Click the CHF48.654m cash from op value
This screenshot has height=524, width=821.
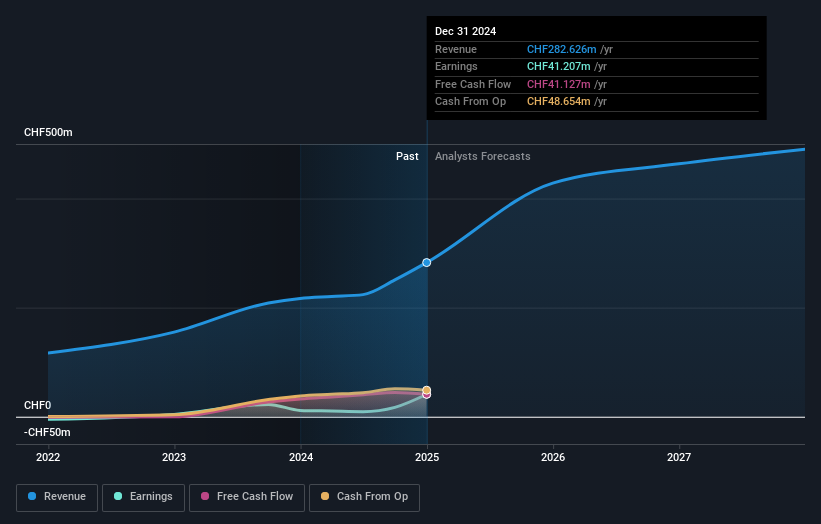[x=559, y=102]
